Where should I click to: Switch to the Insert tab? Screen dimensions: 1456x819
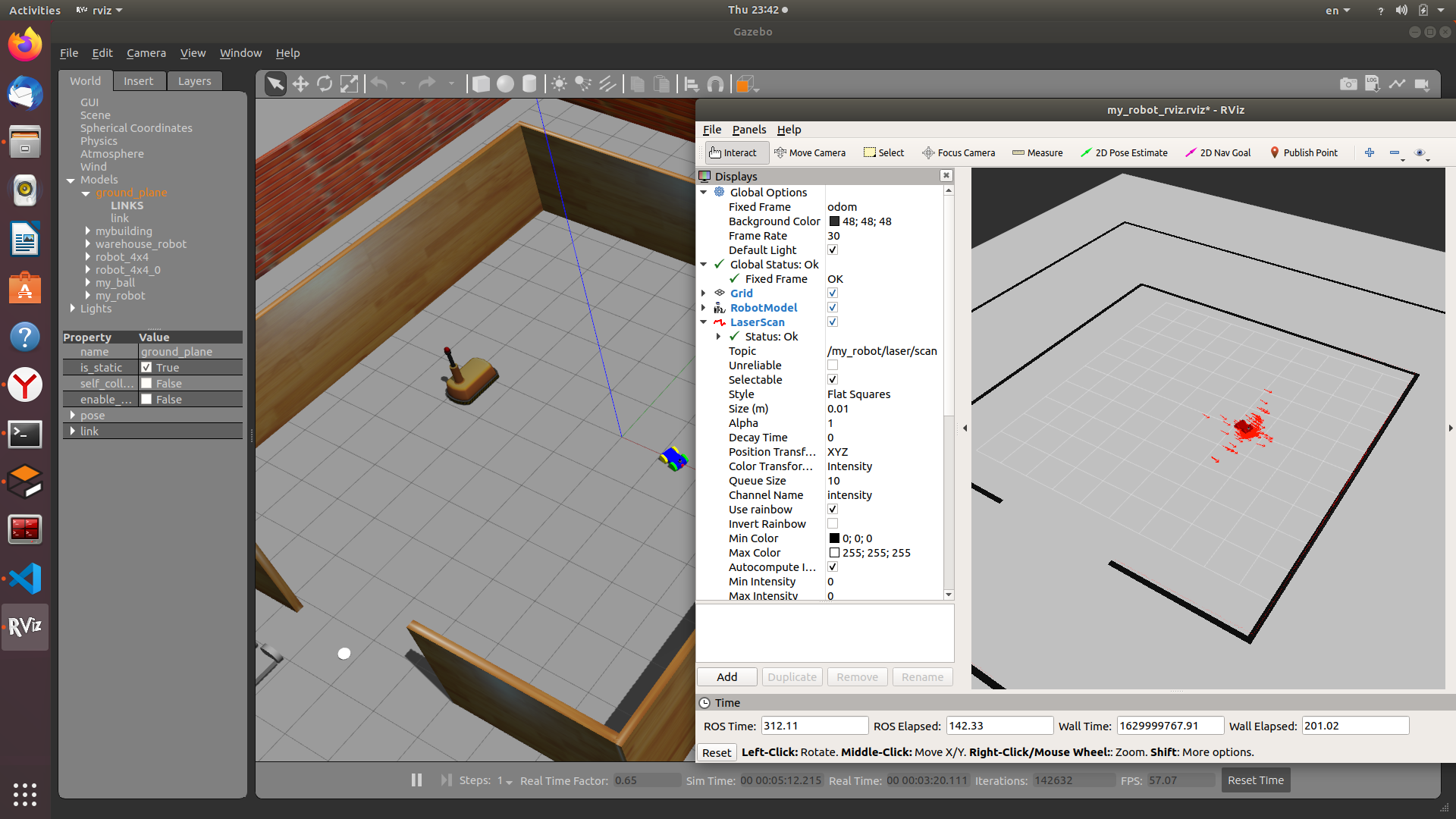point(138,81)
